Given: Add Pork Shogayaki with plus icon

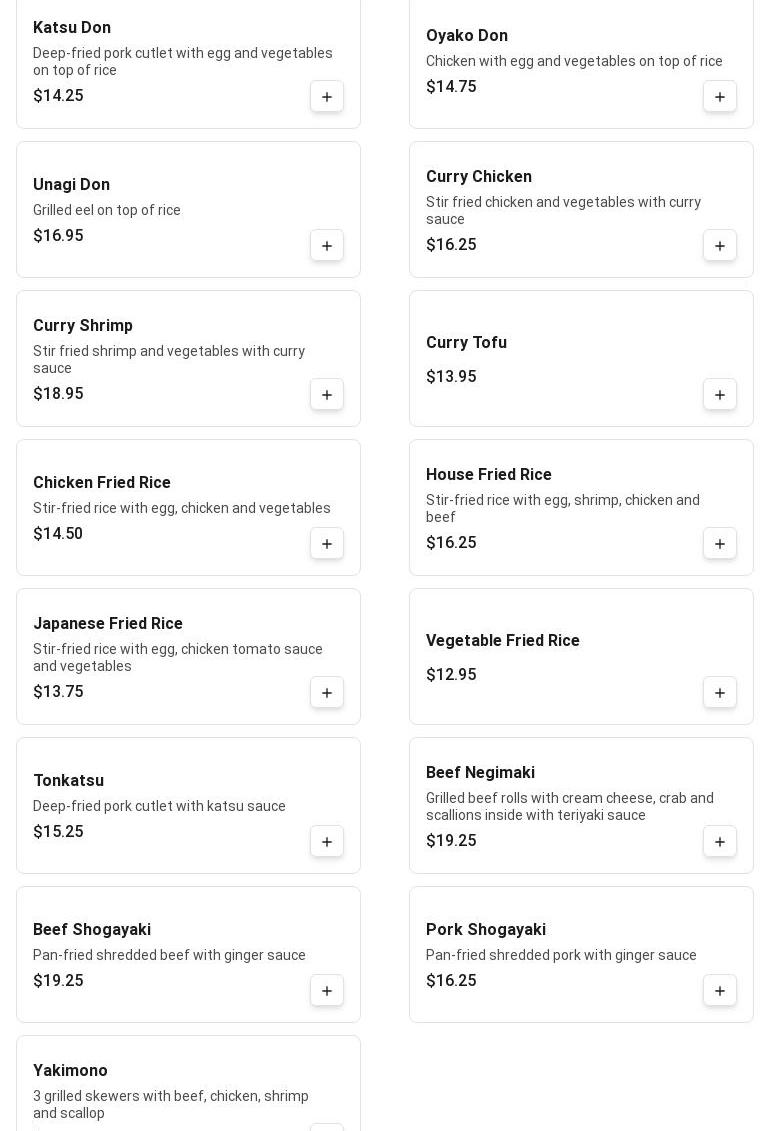Looking at the screenshot, I should (720, 991).
